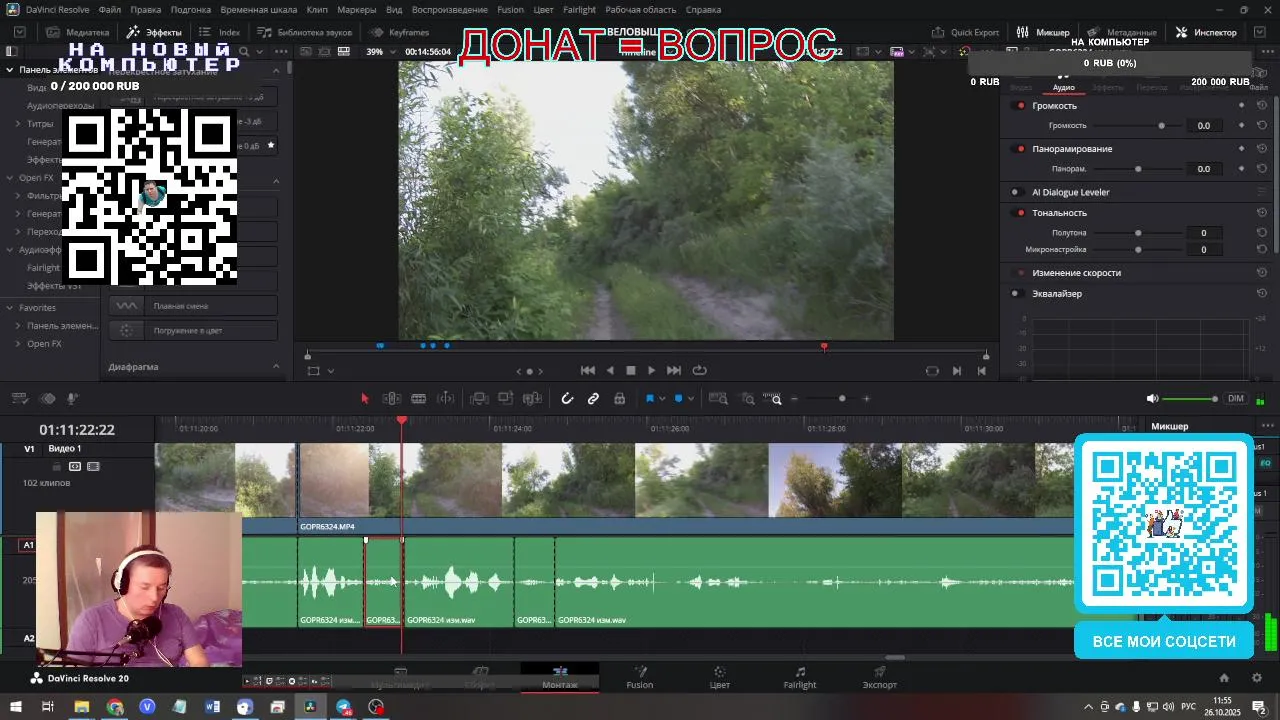Collapse the Open FX tree group
This screenshot has height=720, width=1280.
(10, 178)
